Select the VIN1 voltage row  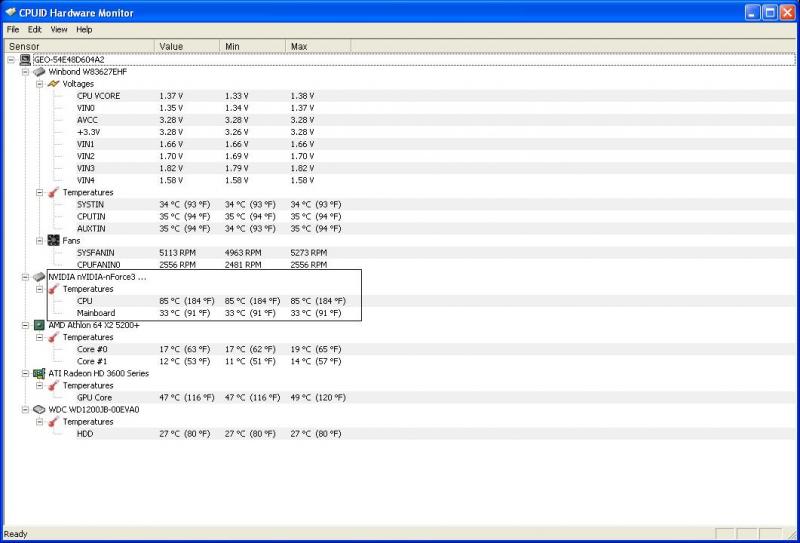click(400, 144)
